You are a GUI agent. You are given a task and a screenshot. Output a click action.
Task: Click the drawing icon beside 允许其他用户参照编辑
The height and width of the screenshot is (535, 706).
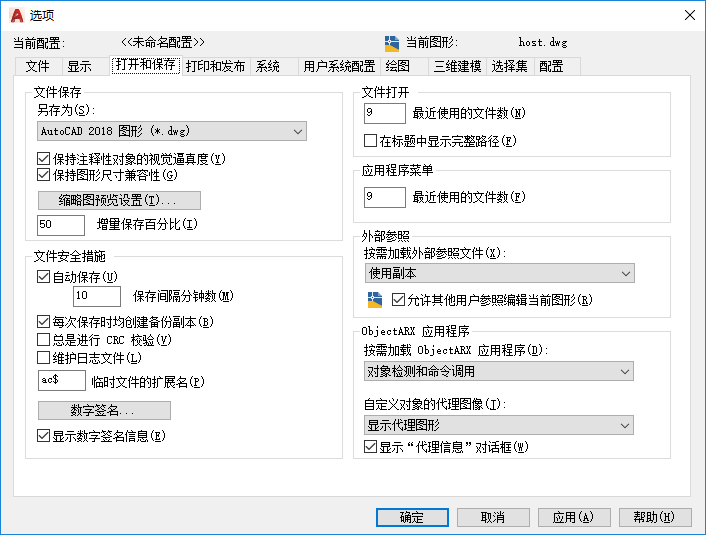pyautogui.click(x=375, y=300)
